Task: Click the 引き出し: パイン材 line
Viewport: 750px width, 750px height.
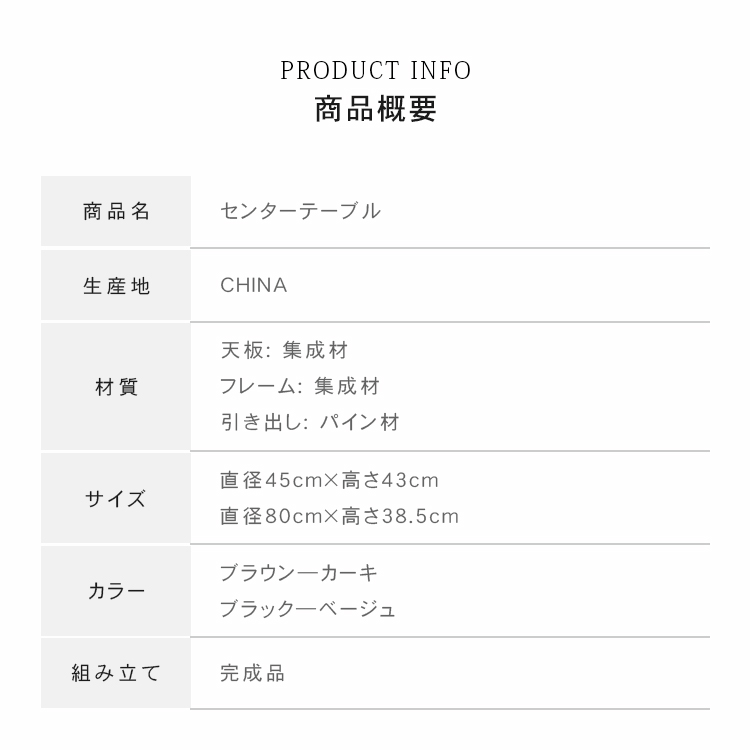Action: click(x=309, y=422)
